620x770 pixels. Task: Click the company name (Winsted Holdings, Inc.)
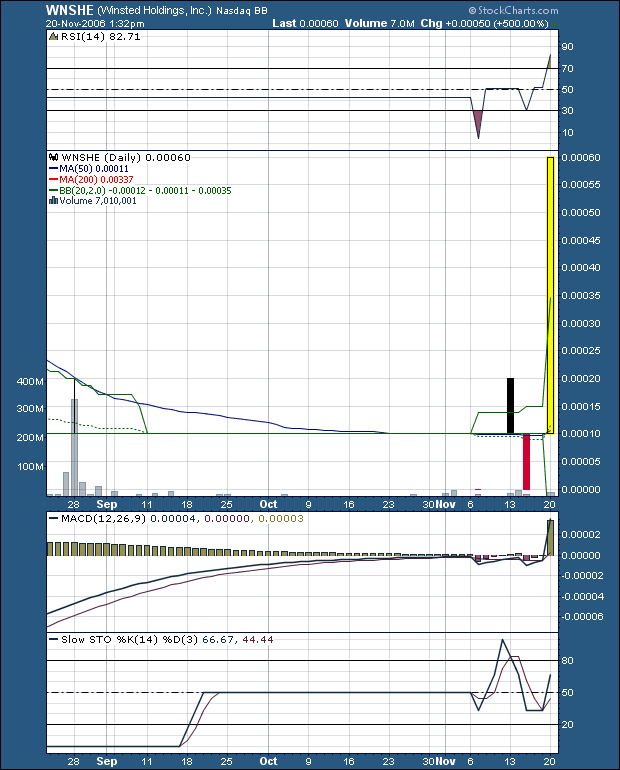[155, 10]
